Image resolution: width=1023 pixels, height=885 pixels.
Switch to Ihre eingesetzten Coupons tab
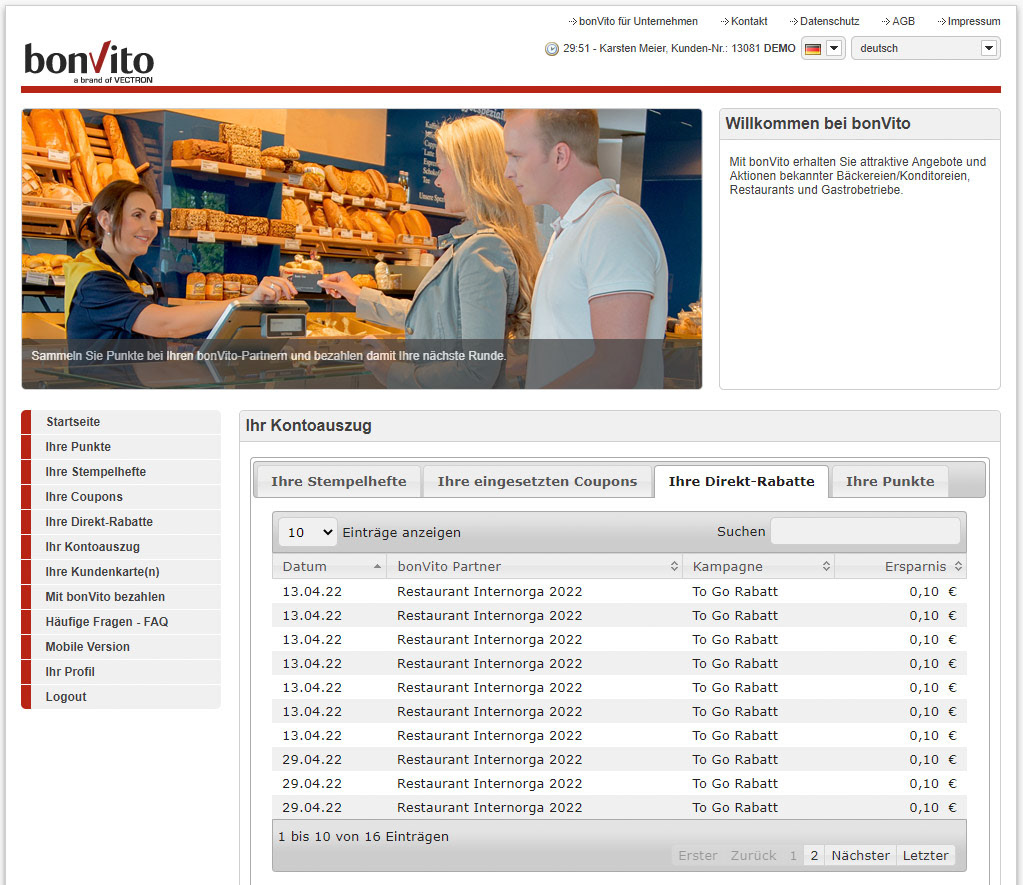click(537, 482)
